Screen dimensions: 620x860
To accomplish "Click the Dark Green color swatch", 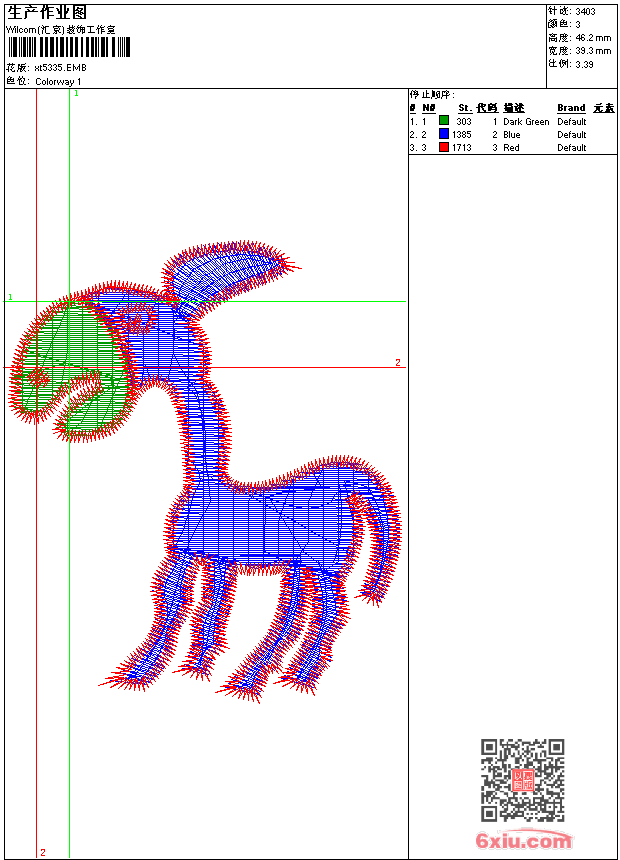I will pos(444,121).
